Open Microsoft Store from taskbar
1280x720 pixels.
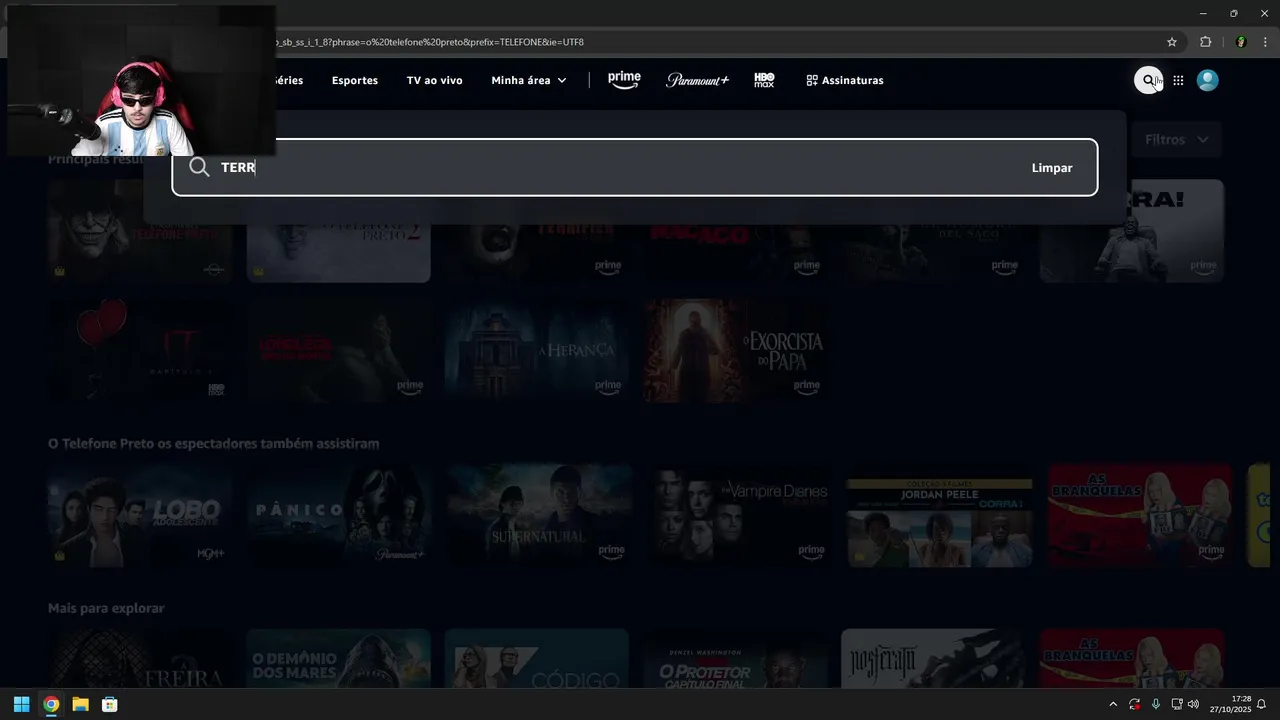[110, 704]
